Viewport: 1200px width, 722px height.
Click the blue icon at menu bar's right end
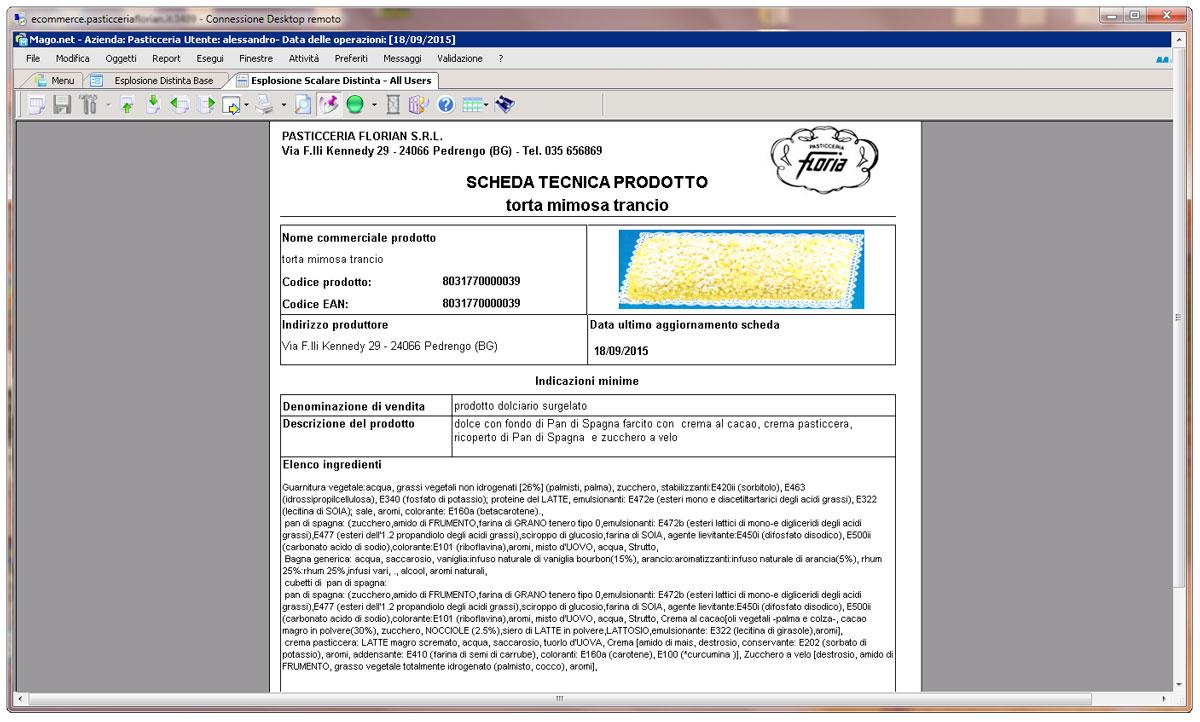[x=1162, y=59]
